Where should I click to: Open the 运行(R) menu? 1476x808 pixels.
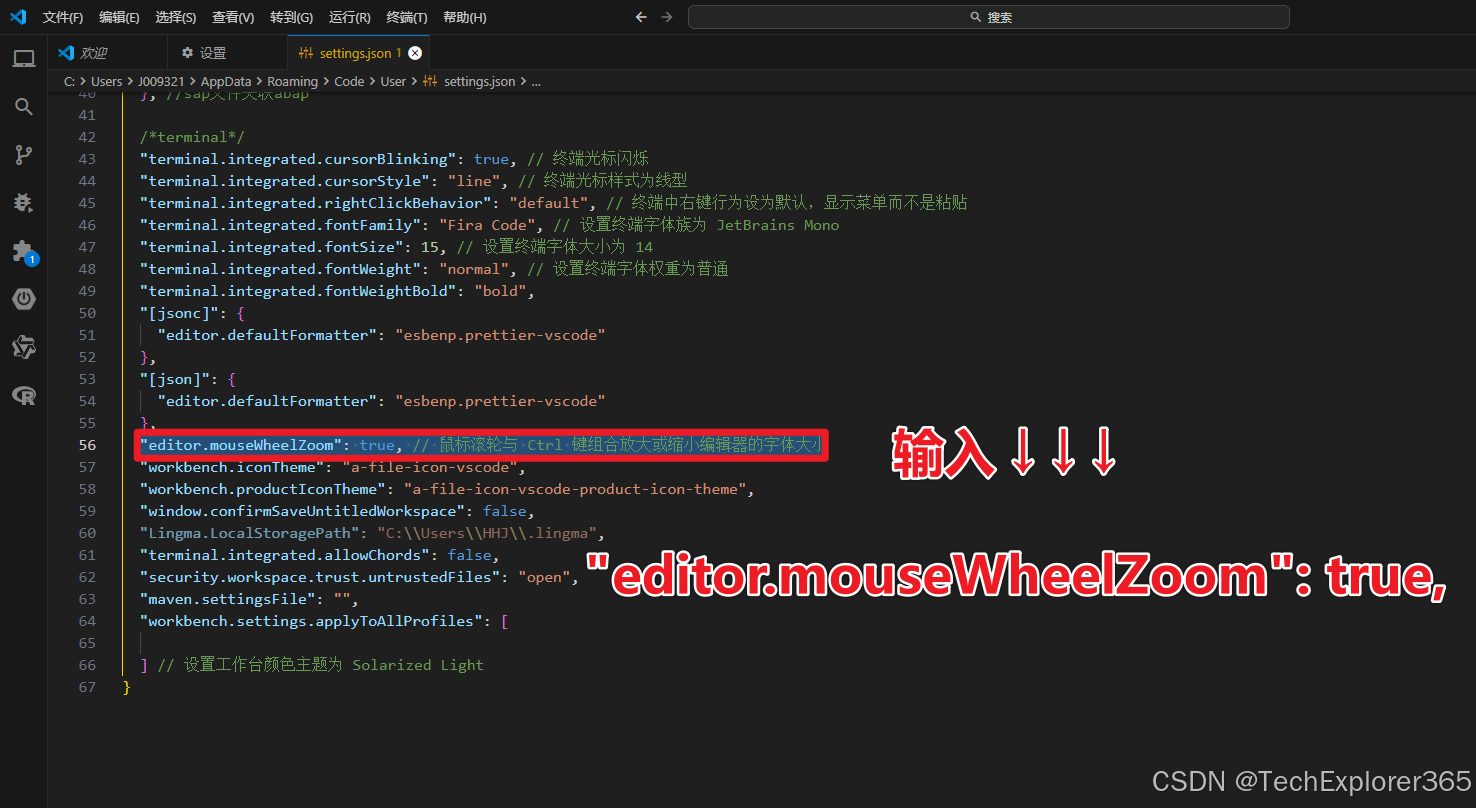(x=349, y=17)
